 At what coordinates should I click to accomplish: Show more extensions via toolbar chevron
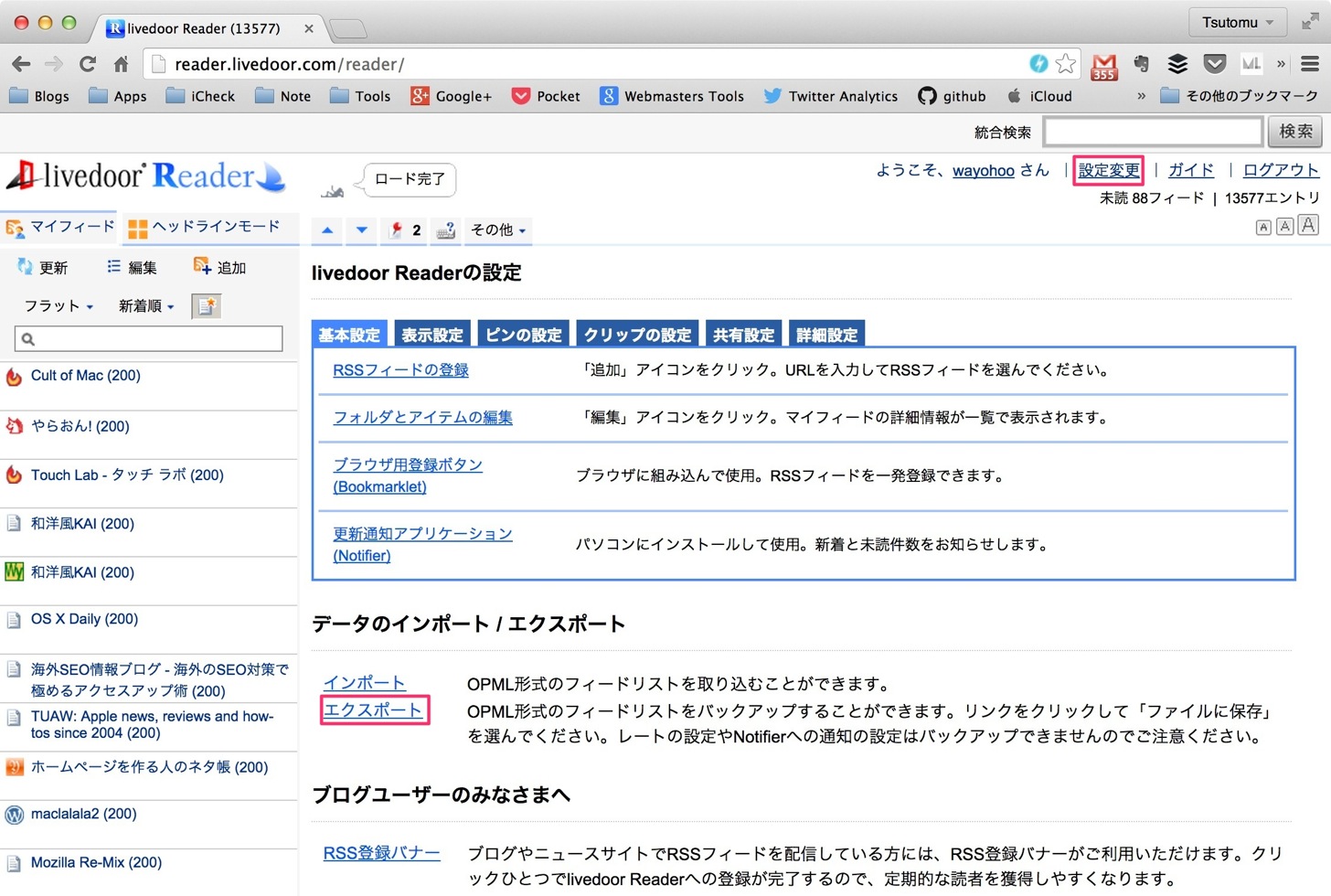coord(1281,63)
